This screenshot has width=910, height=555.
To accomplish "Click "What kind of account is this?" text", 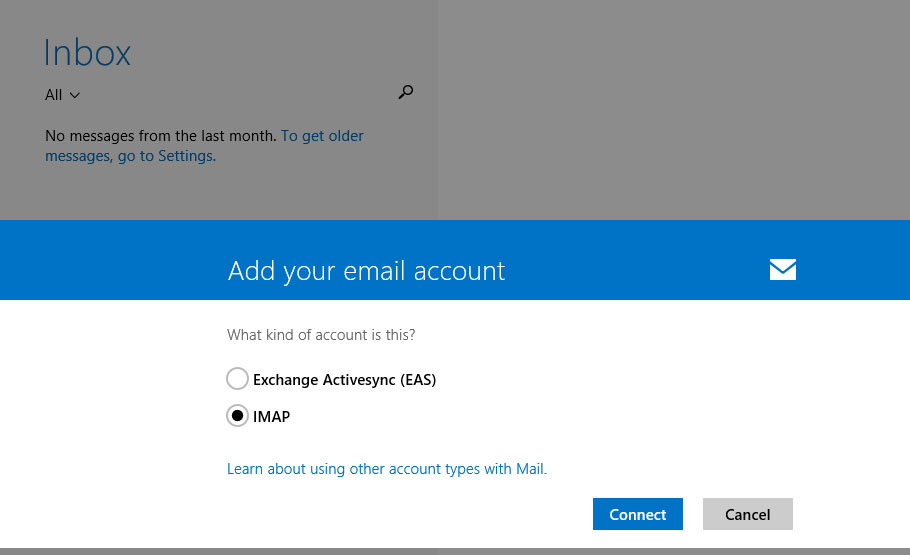I will coord(321,334).
